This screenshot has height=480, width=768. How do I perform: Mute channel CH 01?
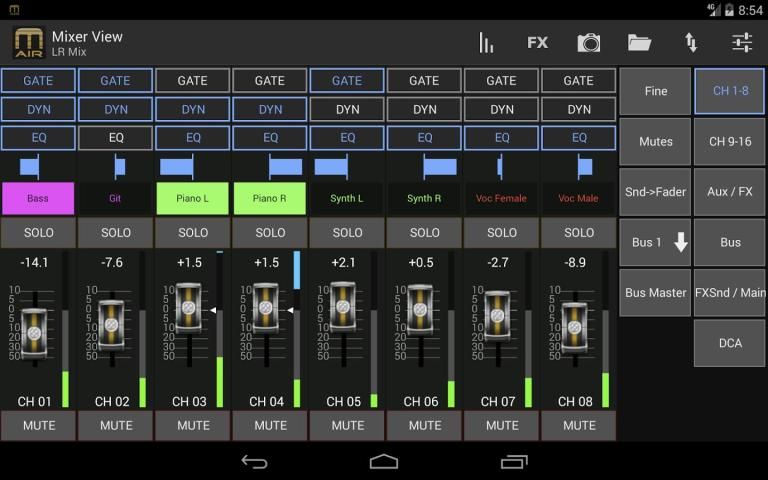[x=38, y=425]
